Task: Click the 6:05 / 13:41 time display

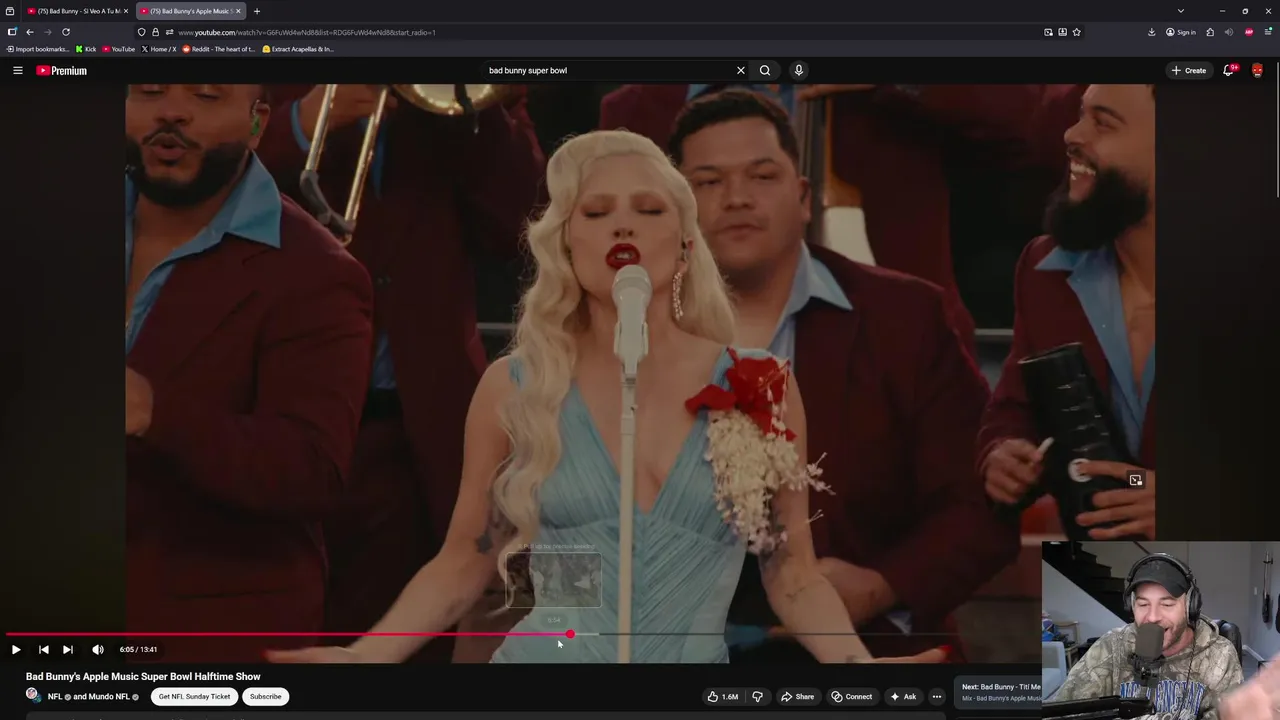Action: (x=138, y=650)
